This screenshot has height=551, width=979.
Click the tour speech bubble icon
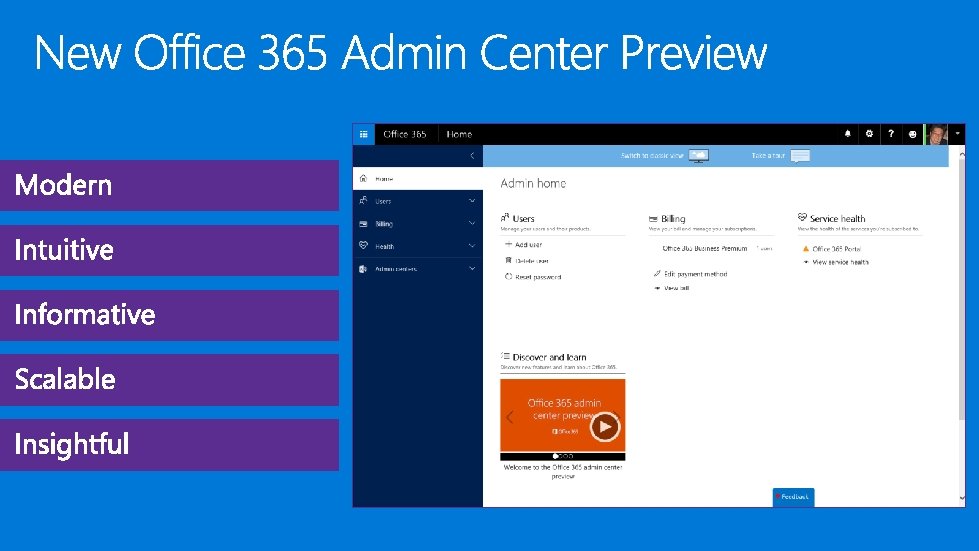pos(800,155)
